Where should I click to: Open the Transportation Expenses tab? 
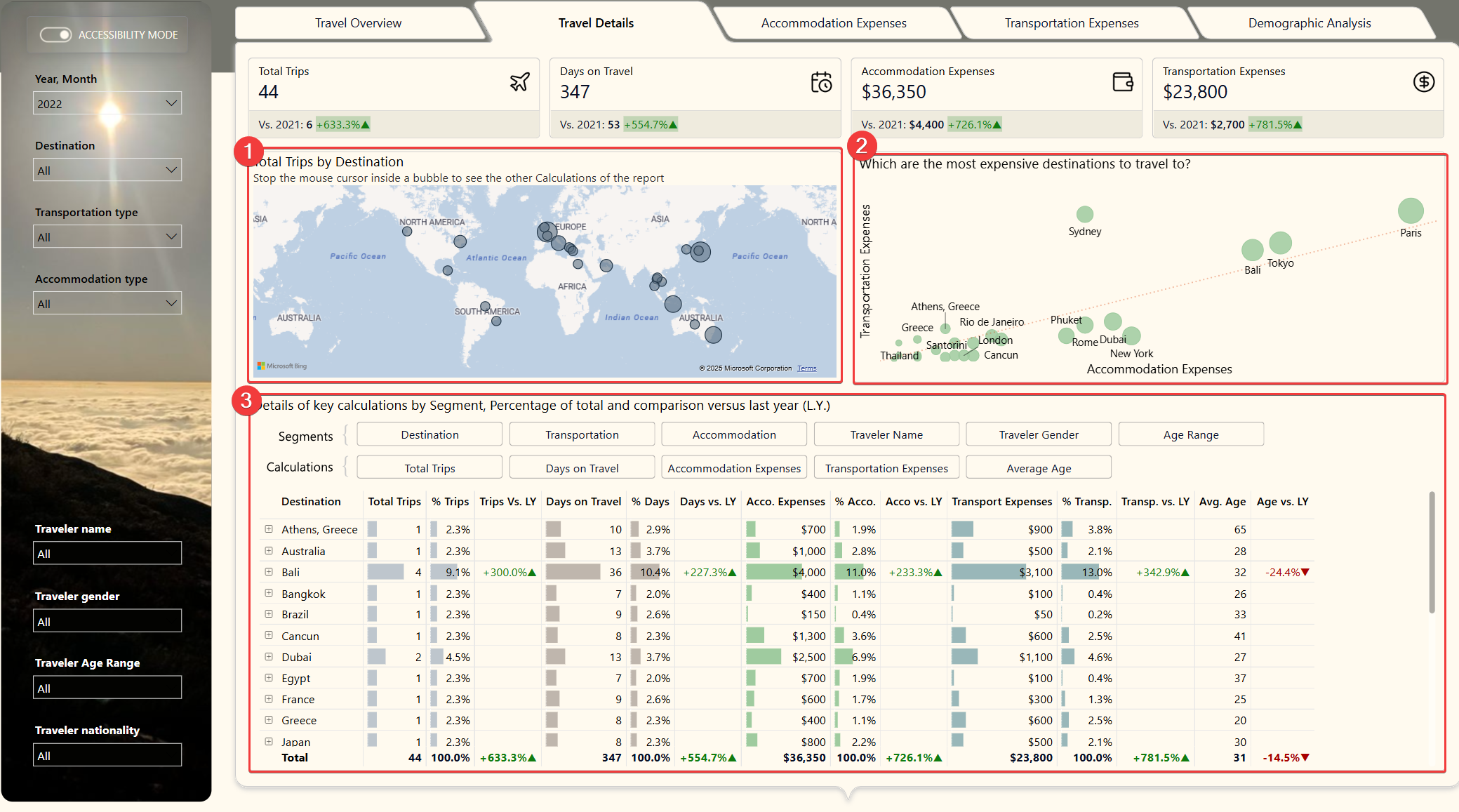[x=1072, y=23]
